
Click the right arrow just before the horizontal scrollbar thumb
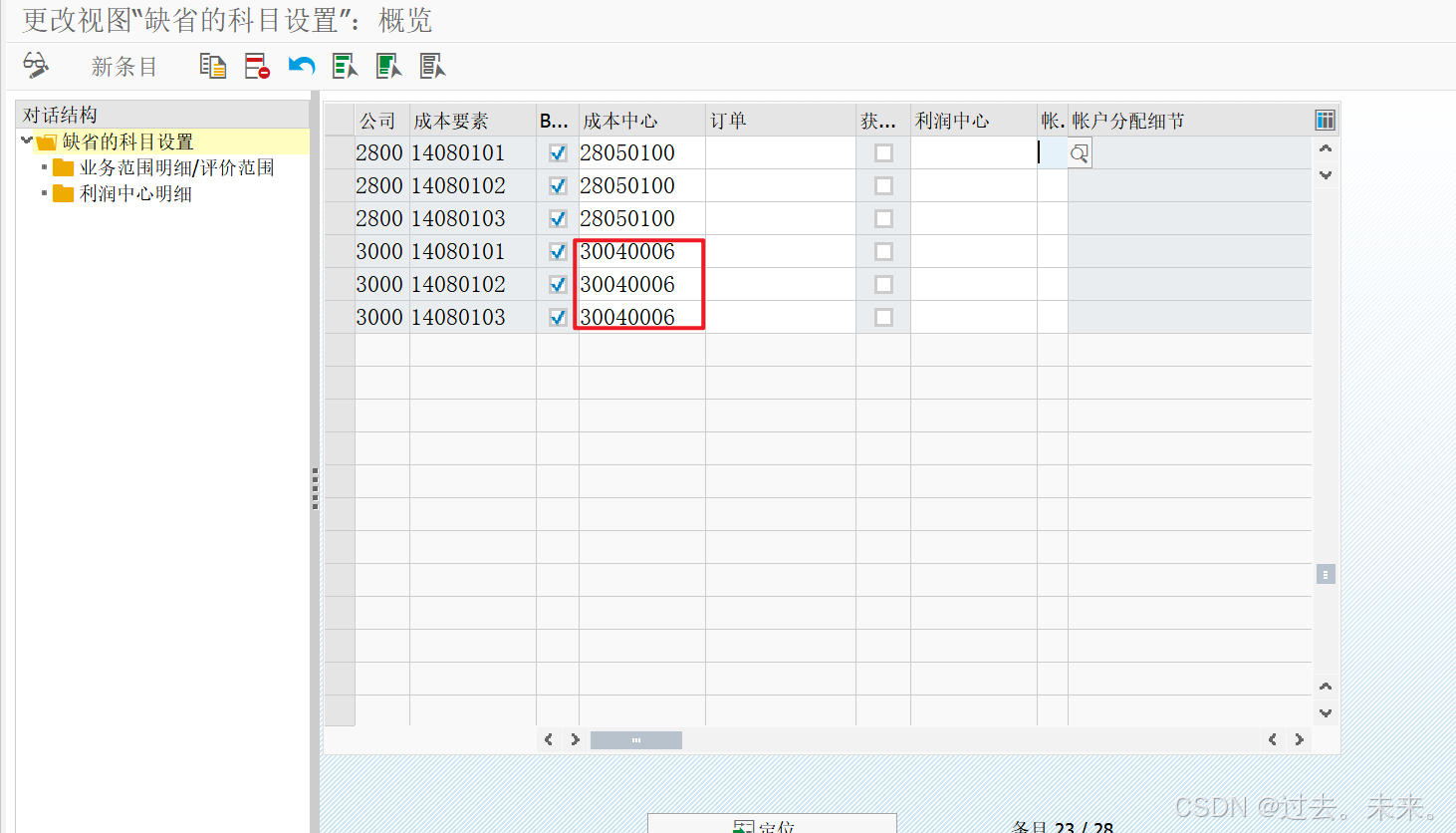[575, 739]
